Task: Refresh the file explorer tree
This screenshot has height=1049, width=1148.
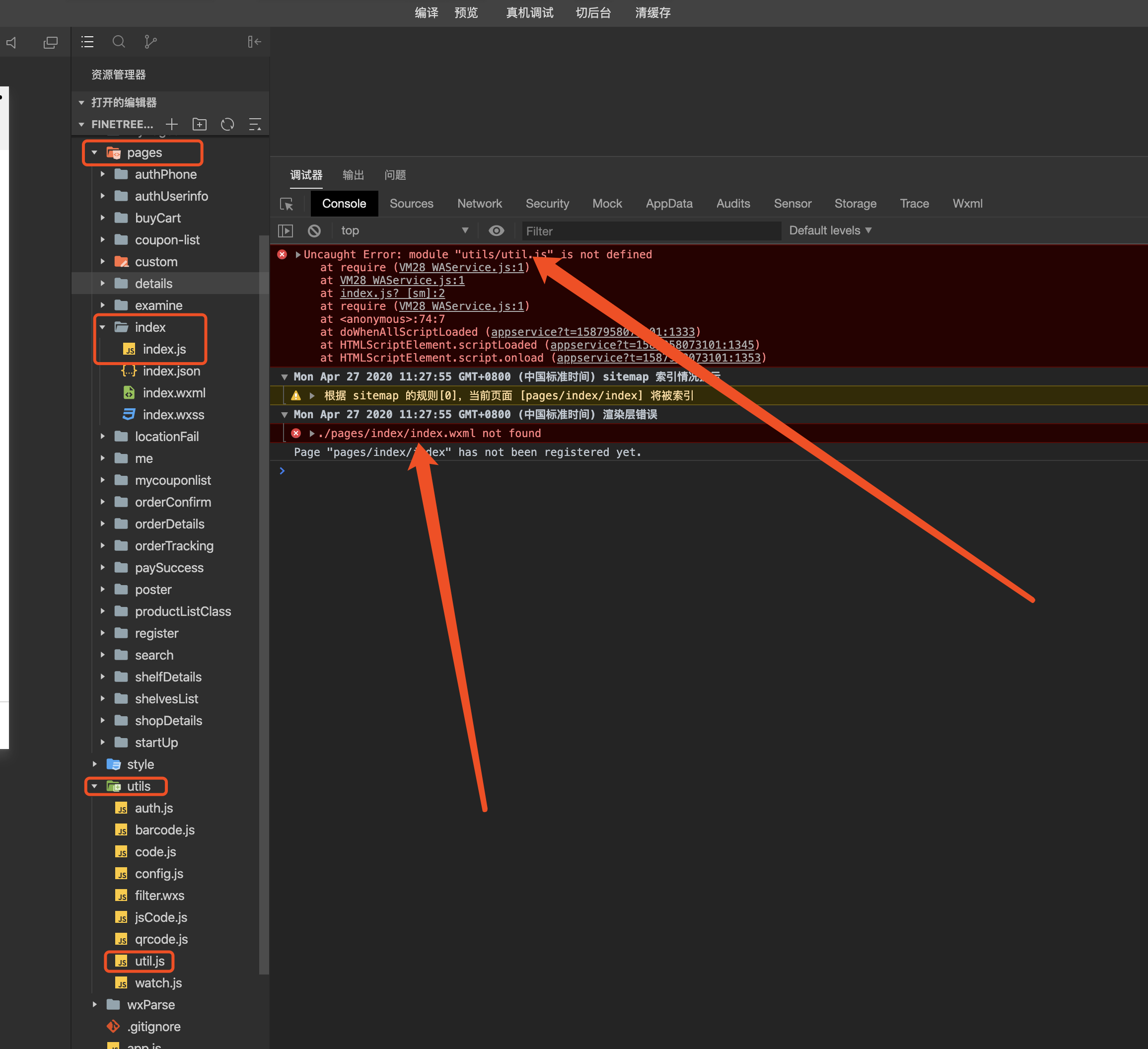Action: click(227, 124)
